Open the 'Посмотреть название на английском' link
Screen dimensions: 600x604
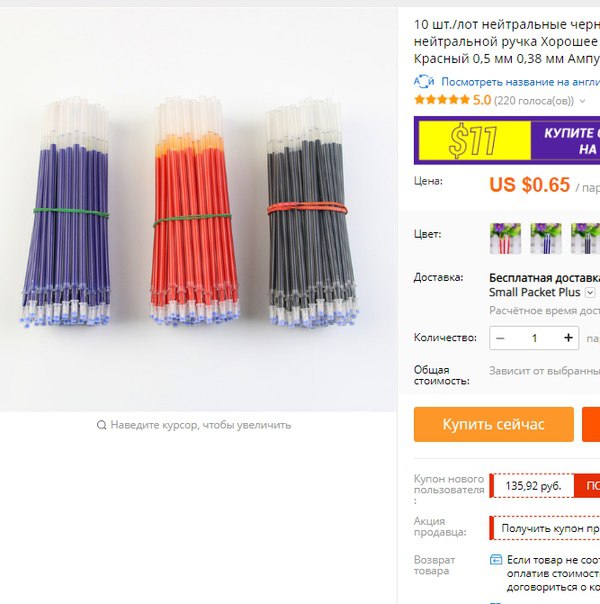pyautogui.click(x=520, y=82)
